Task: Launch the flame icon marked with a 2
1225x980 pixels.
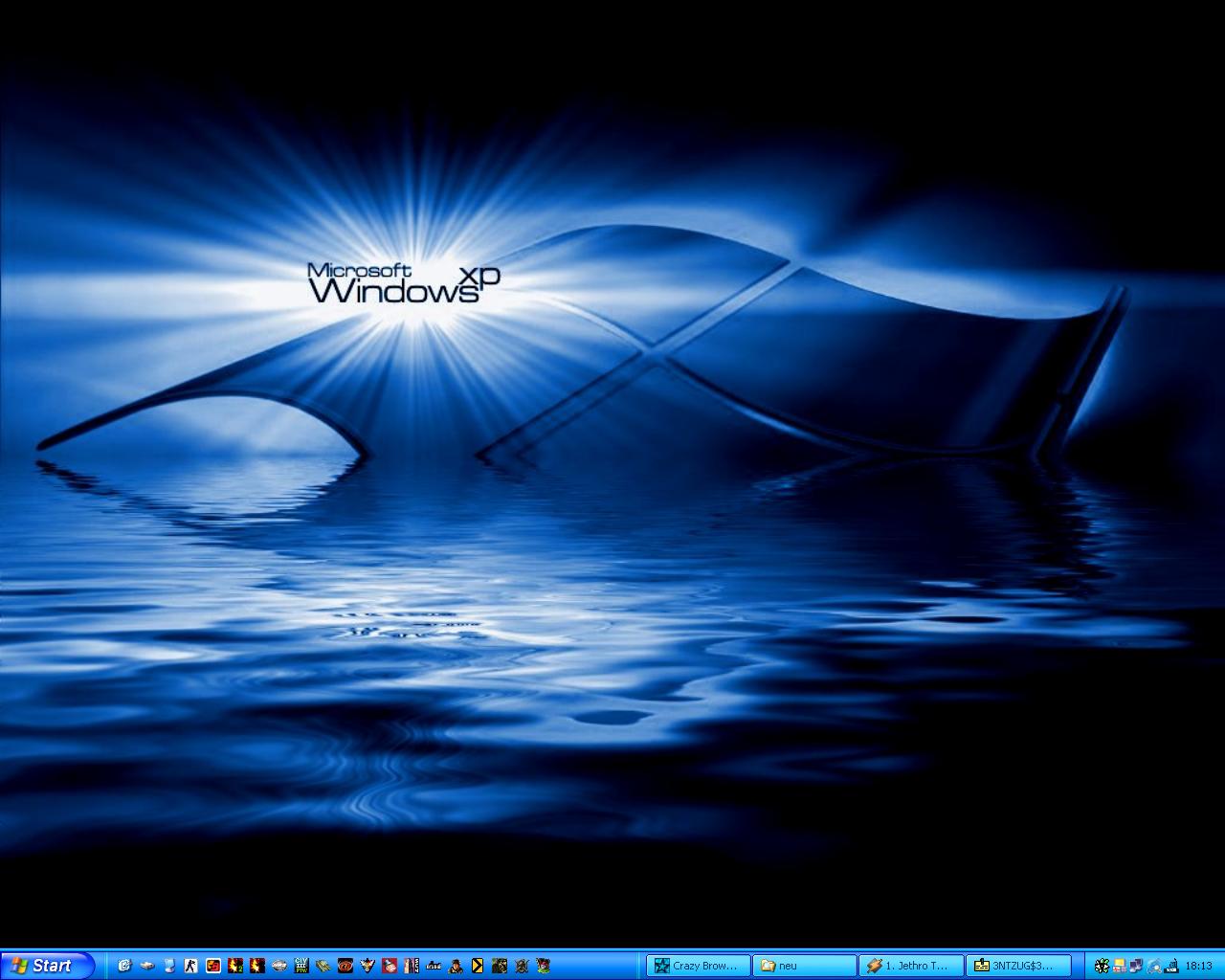Action: pos(235,966)
